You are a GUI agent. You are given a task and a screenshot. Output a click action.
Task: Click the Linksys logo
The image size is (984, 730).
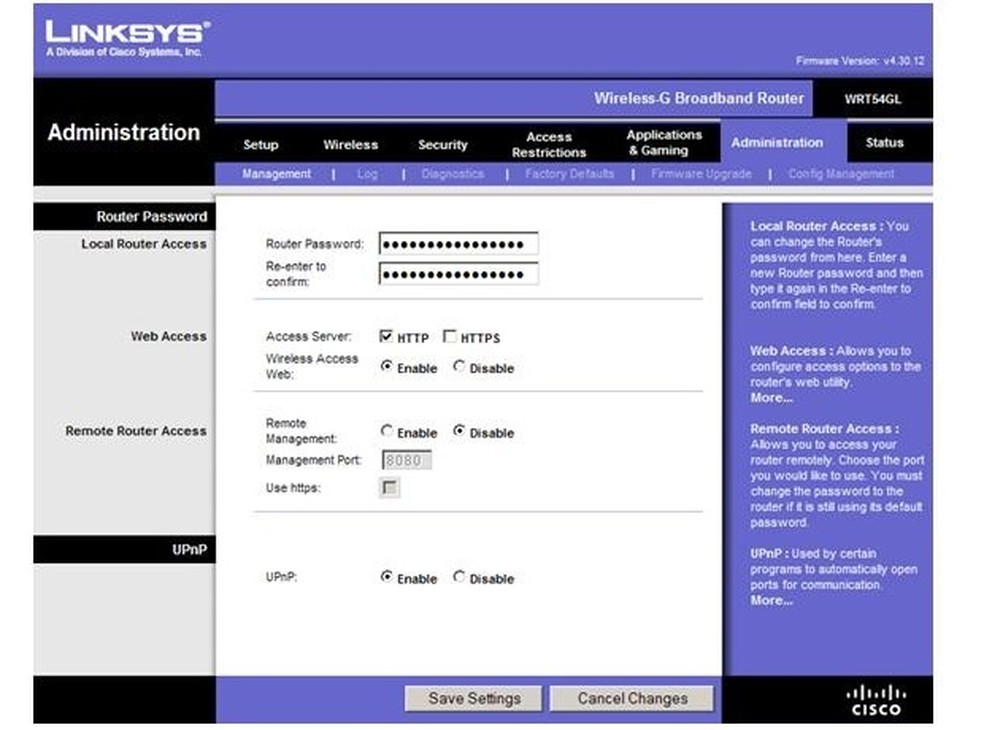click(127, 38)
